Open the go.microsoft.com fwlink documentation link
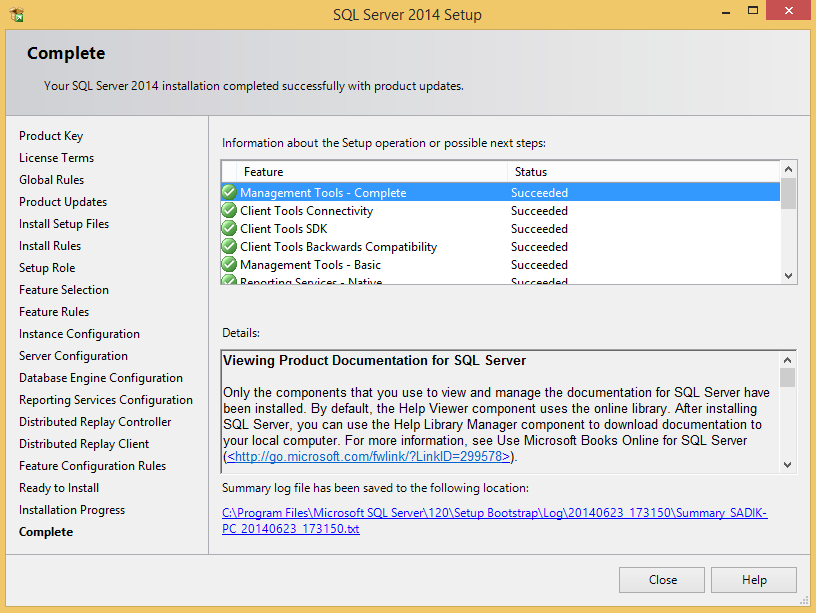The width and height of the screenshot is (816, 613). [x=368, y=456]
